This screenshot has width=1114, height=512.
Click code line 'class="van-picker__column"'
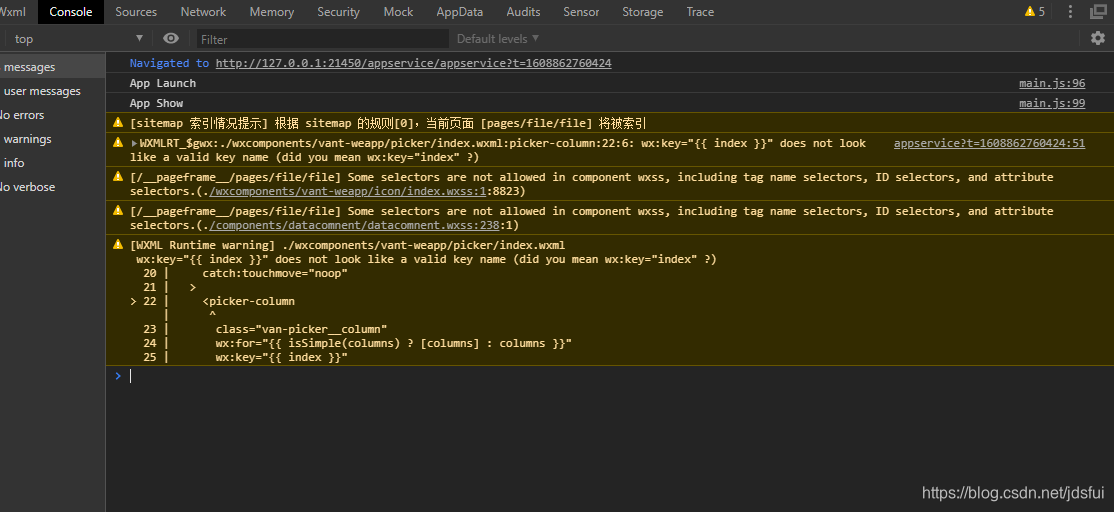[x=301, y=329]
